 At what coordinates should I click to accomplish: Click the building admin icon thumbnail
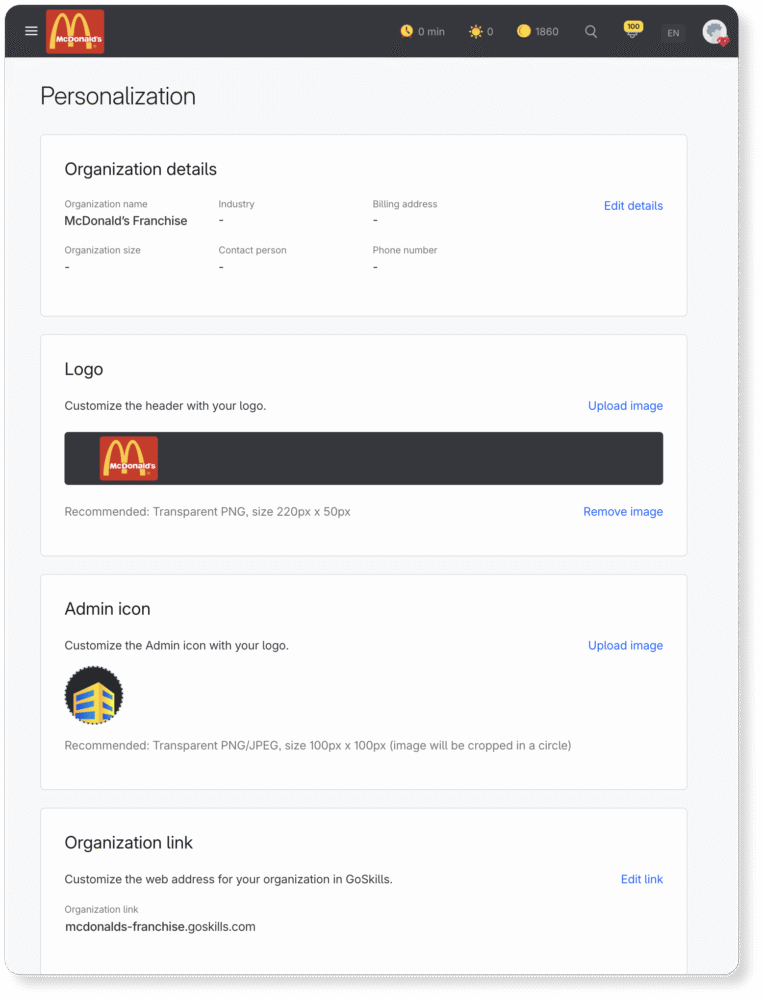click(x=94, y=695)
